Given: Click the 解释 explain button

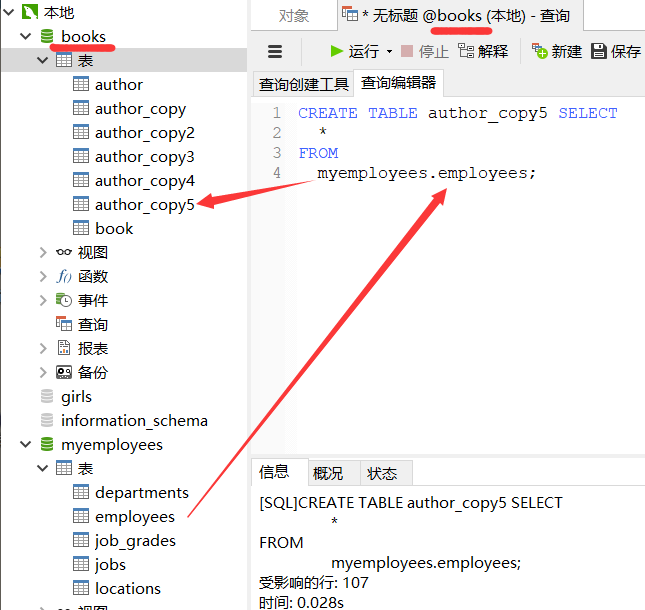Looking at the screenshot, I should click(x=483, y=51).
